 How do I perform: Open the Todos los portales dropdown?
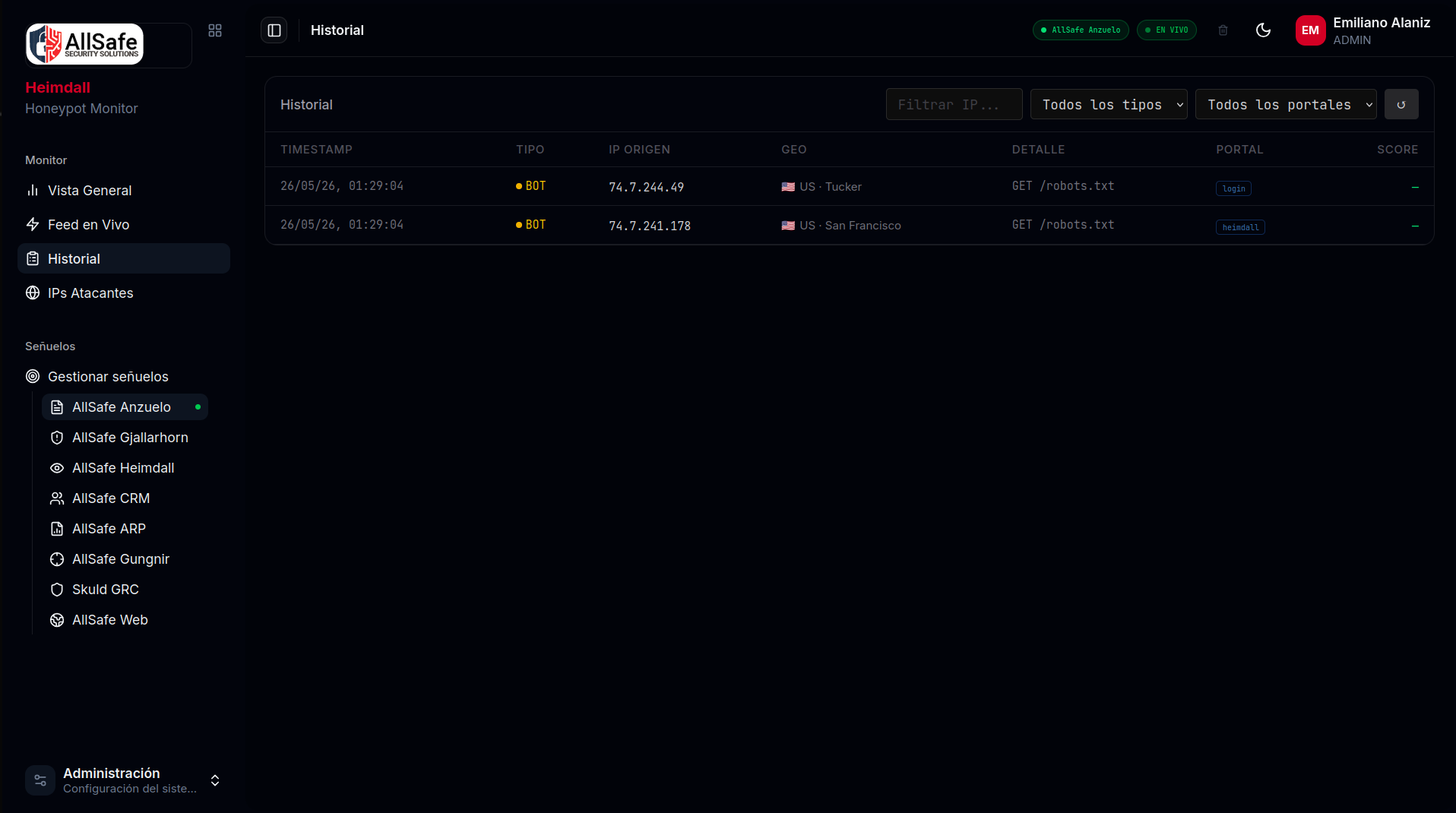pos(1286,105)
